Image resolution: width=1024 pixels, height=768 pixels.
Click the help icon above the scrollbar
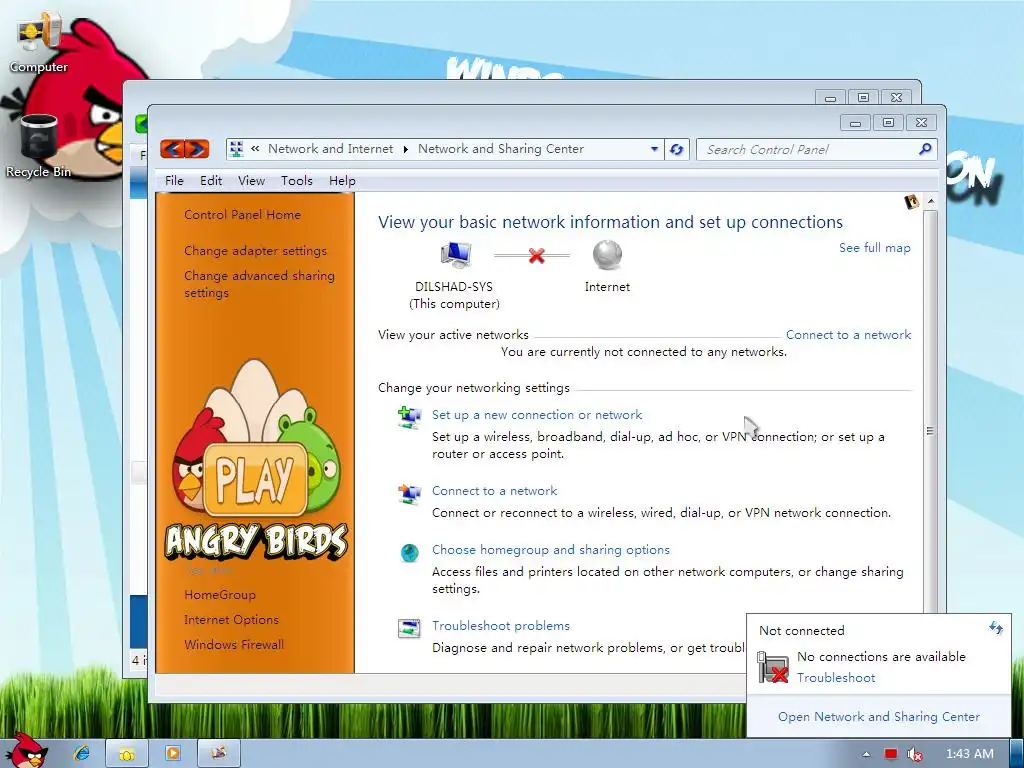point(912,202)
